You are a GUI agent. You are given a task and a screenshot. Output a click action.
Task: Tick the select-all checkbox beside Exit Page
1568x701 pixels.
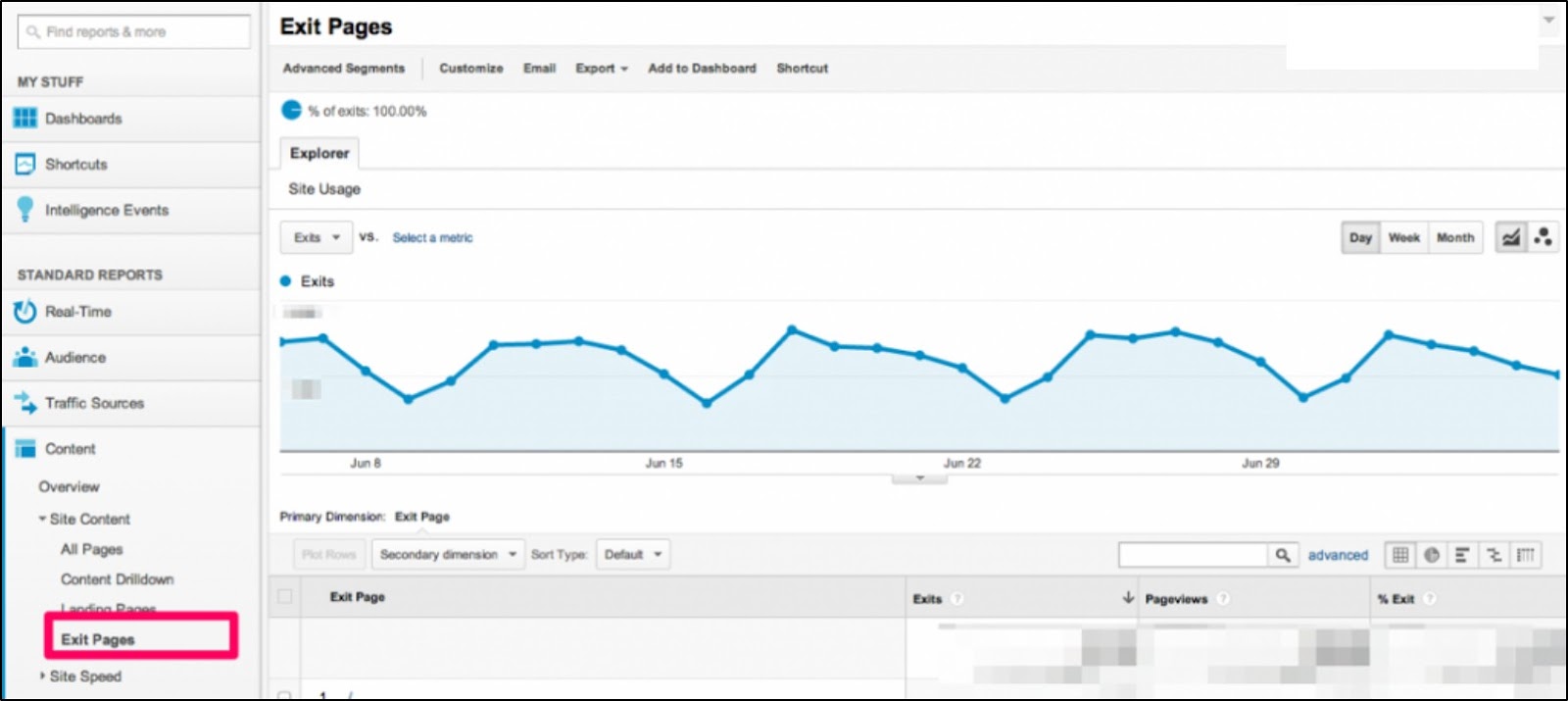[285, 596]
